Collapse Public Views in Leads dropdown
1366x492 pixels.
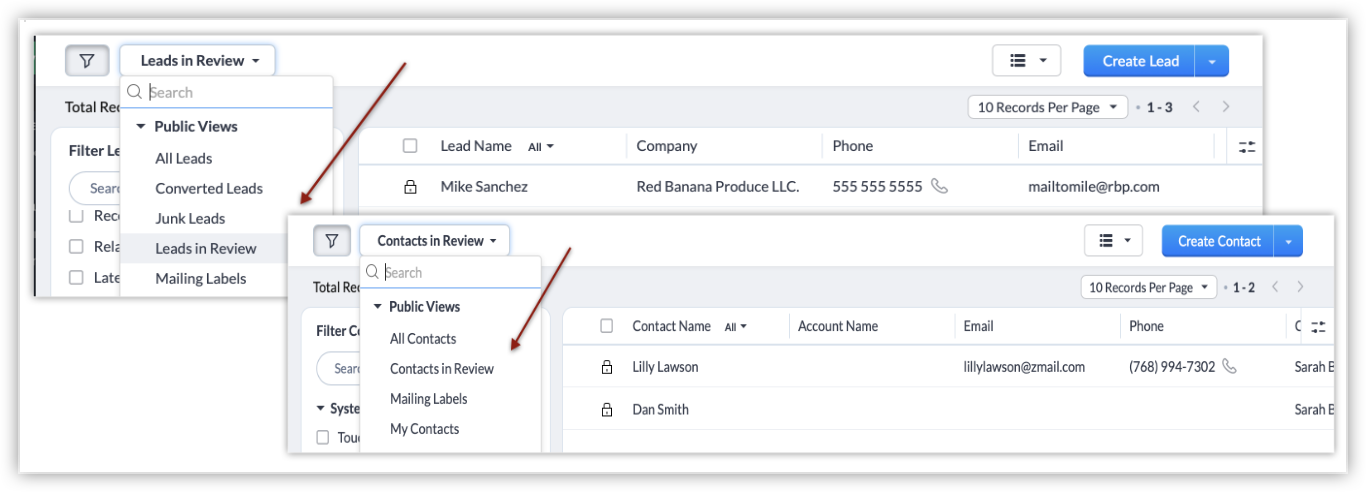[x=141, y=127]
